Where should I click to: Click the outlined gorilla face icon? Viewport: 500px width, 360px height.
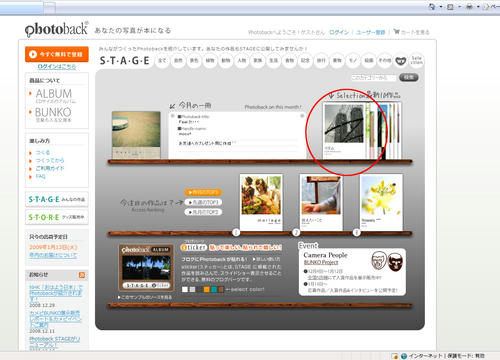coord(379,261)
